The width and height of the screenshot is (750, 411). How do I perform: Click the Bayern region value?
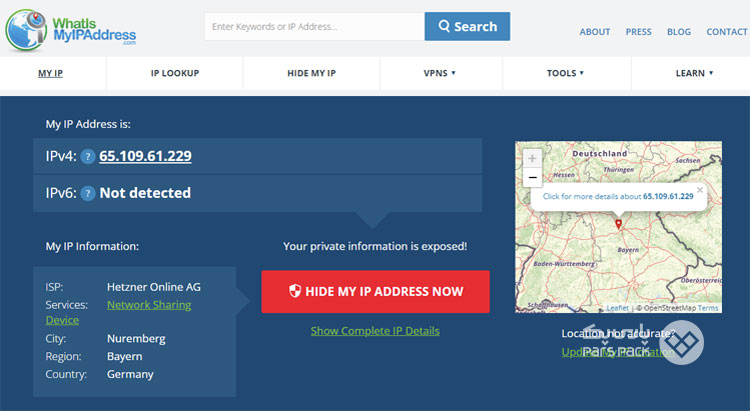(x=124, y=356)
